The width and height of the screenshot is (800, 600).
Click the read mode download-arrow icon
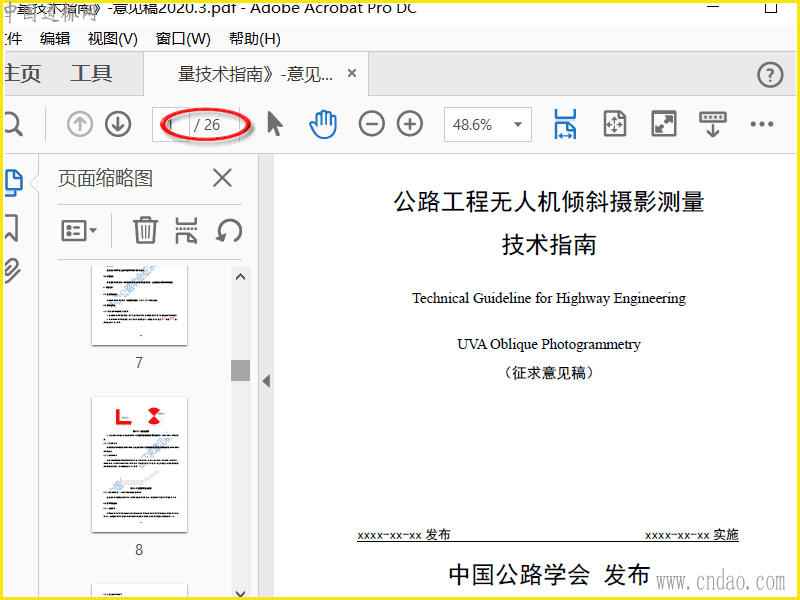click(x=713, y=124)
